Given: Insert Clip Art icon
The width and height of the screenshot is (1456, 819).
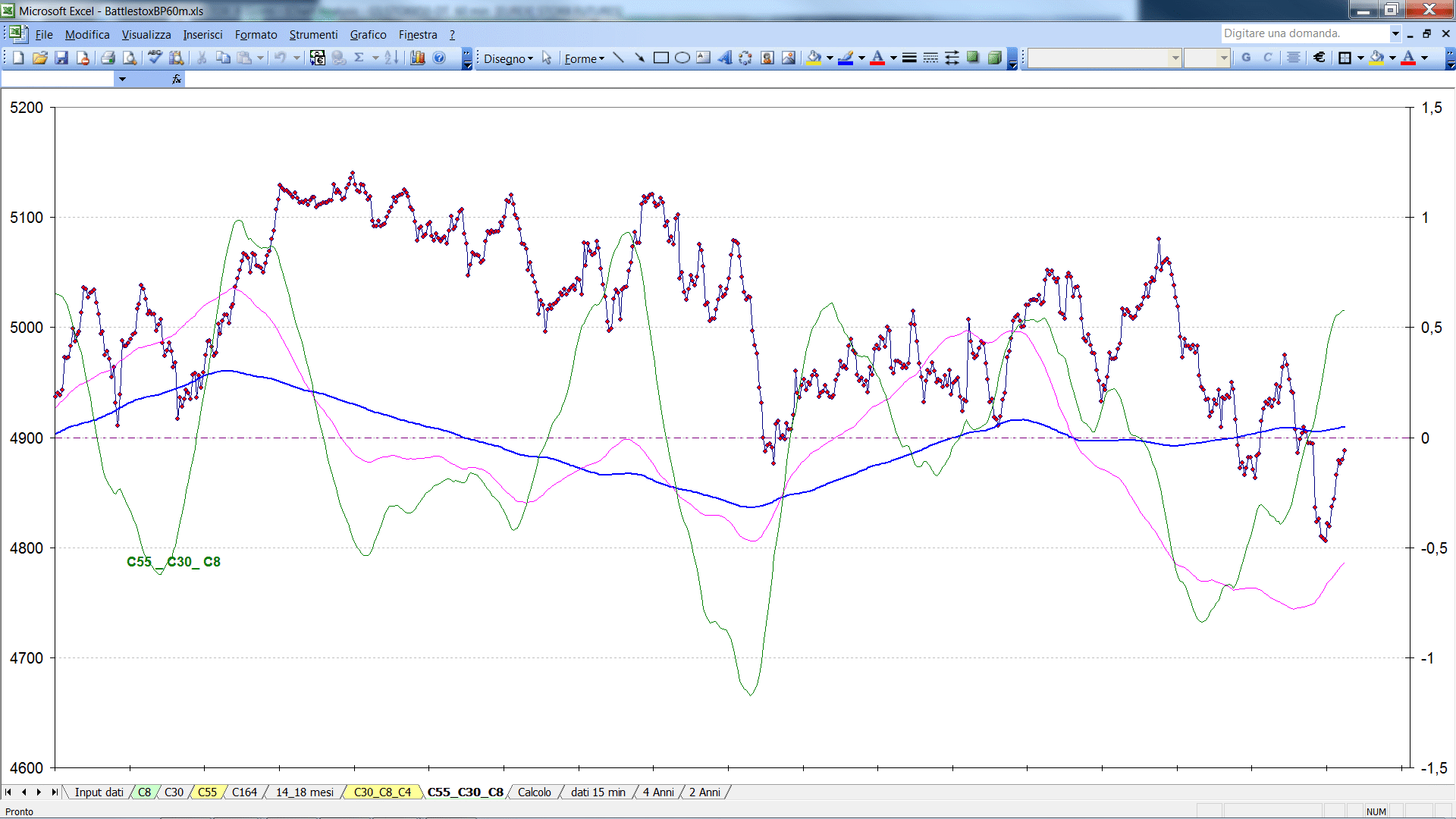Looking at the screenshot, I should [767, 58].
